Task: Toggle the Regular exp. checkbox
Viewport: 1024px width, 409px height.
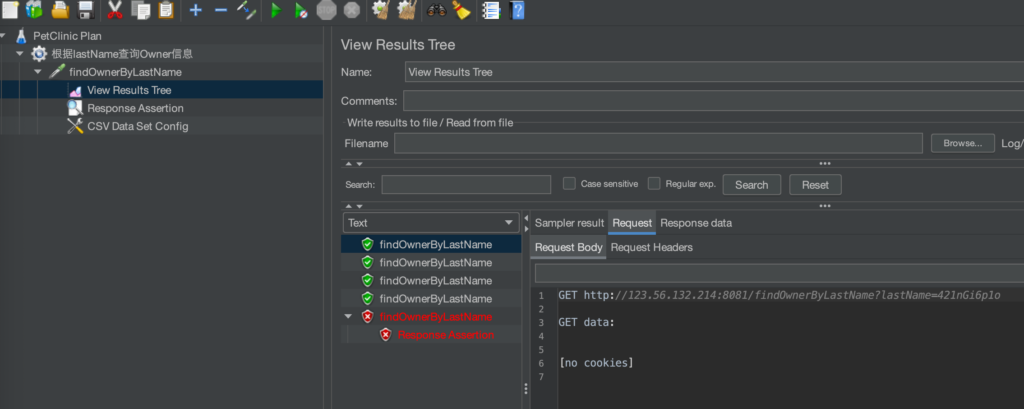Action: pyautogui.click(x=654, y=184)
